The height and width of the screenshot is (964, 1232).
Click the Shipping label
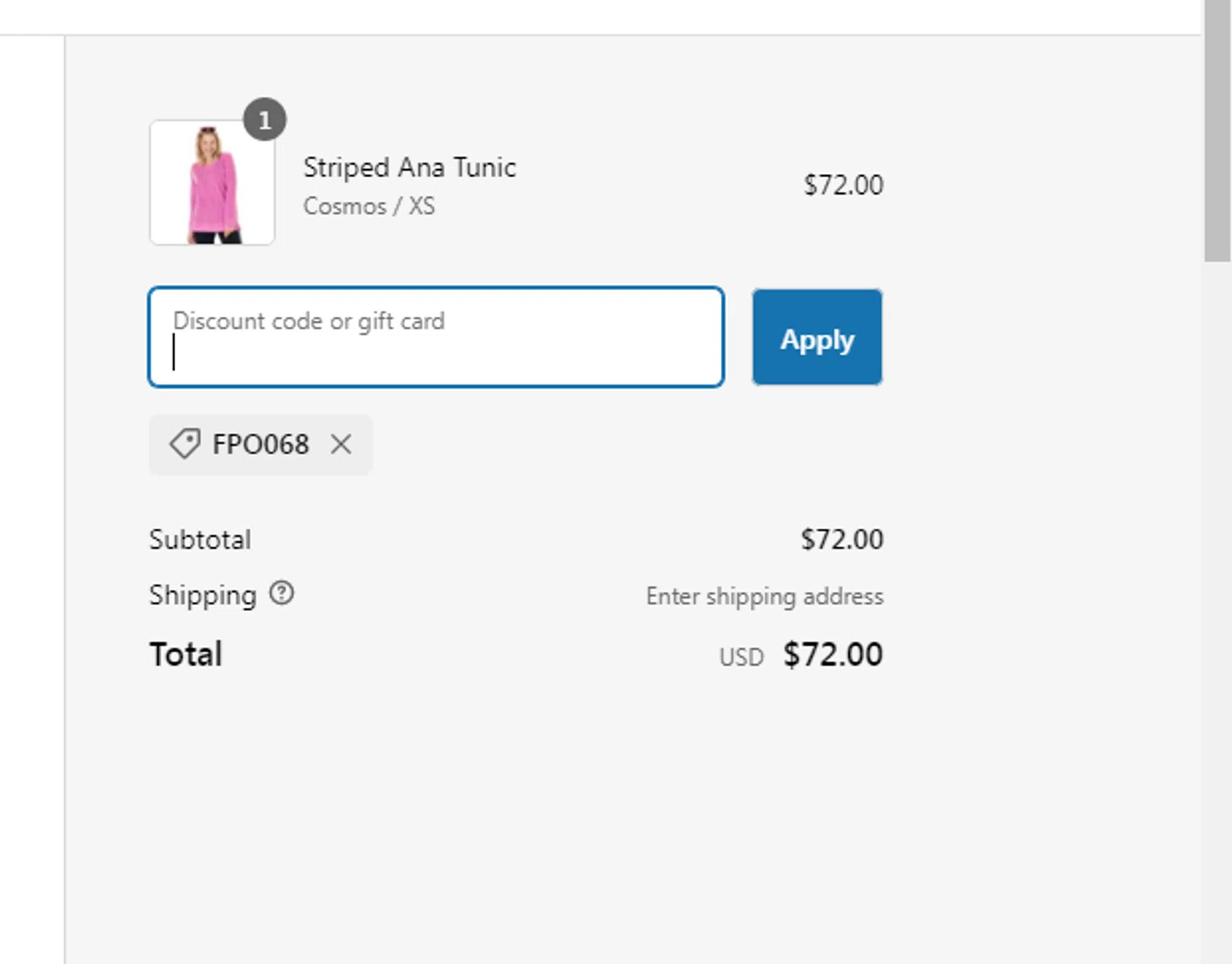(x=202, y=595)
